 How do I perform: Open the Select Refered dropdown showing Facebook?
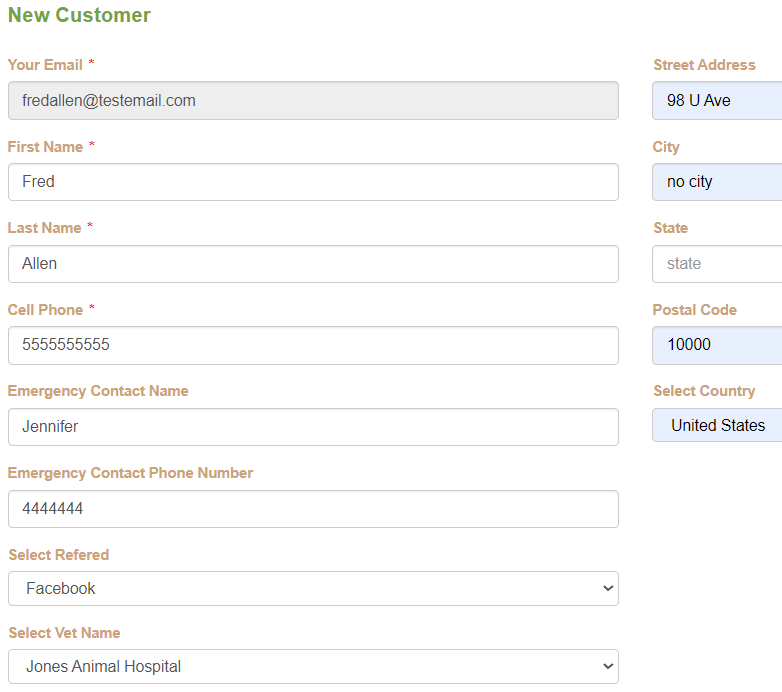(x=313, y=589)
